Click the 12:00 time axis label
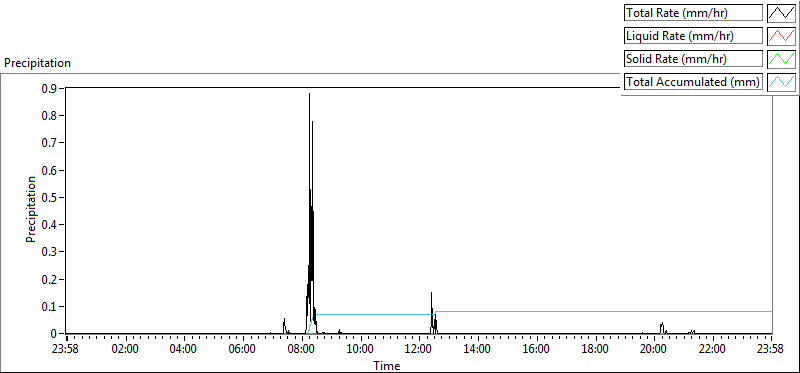 (x=419, y=350)
